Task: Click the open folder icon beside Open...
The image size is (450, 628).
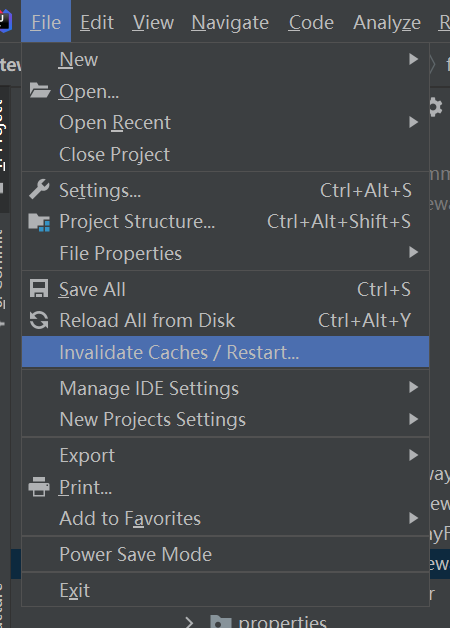Action: point(40,91)
